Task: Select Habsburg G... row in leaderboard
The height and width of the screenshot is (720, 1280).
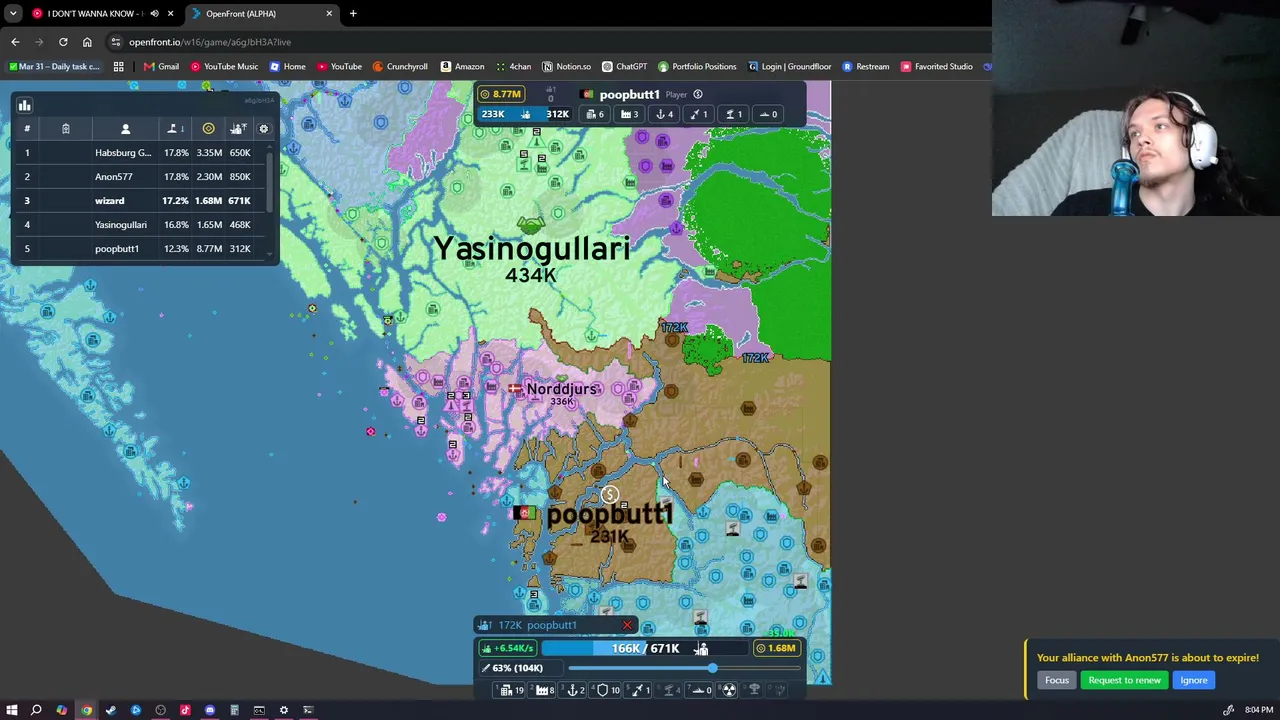Action: click(139, 152)
